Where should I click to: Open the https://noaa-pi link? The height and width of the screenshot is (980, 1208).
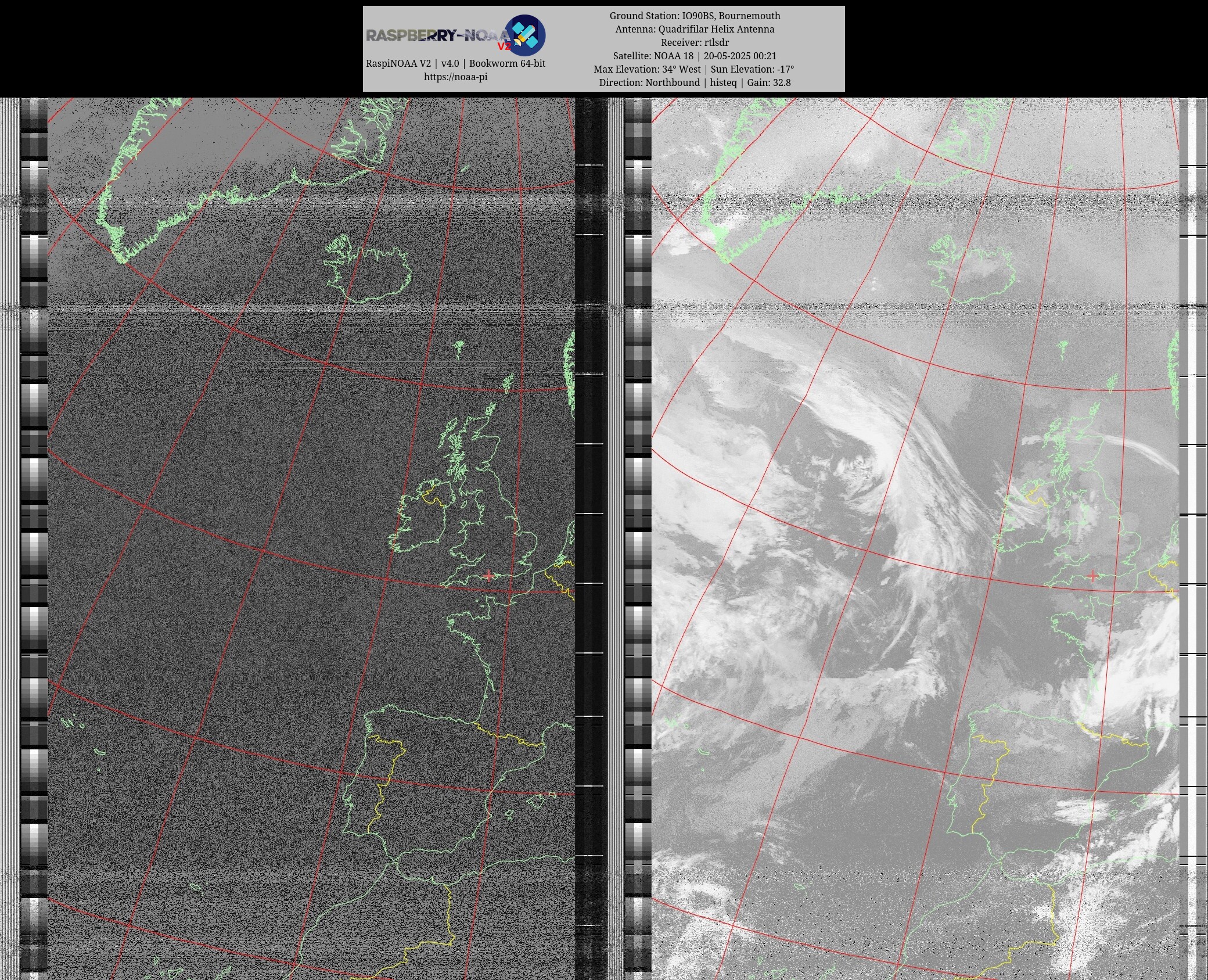(455, 77)
